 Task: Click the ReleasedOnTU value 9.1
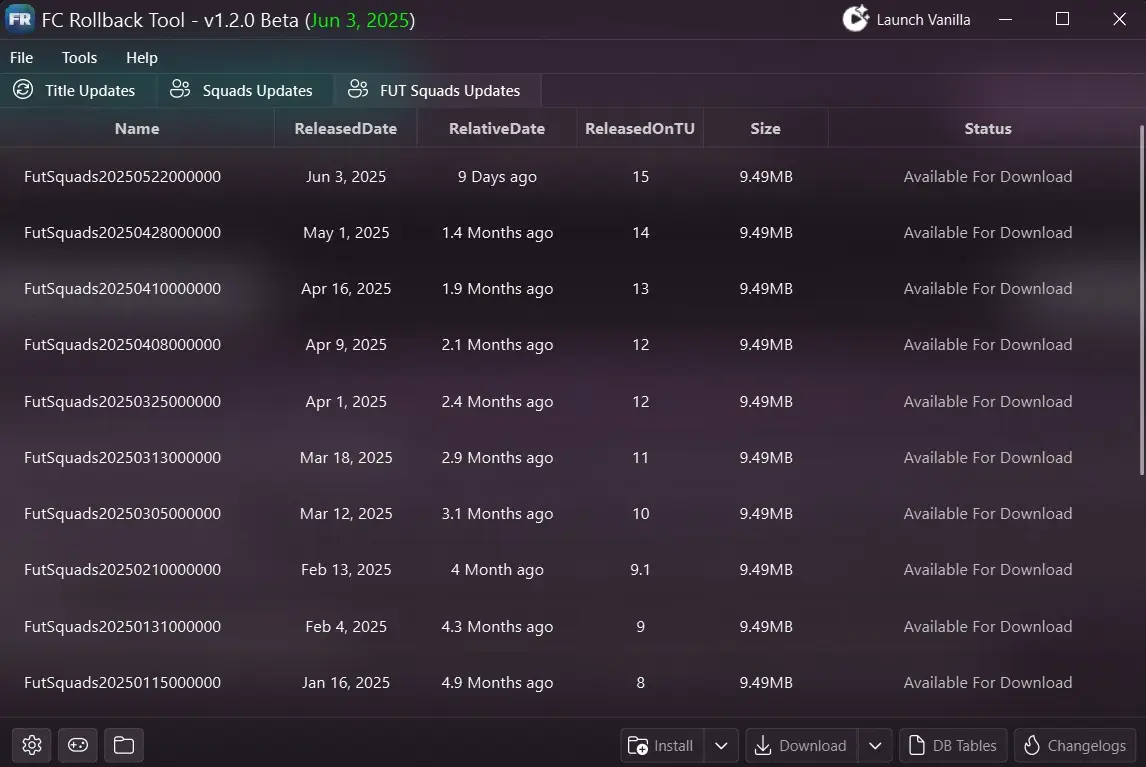640,570
